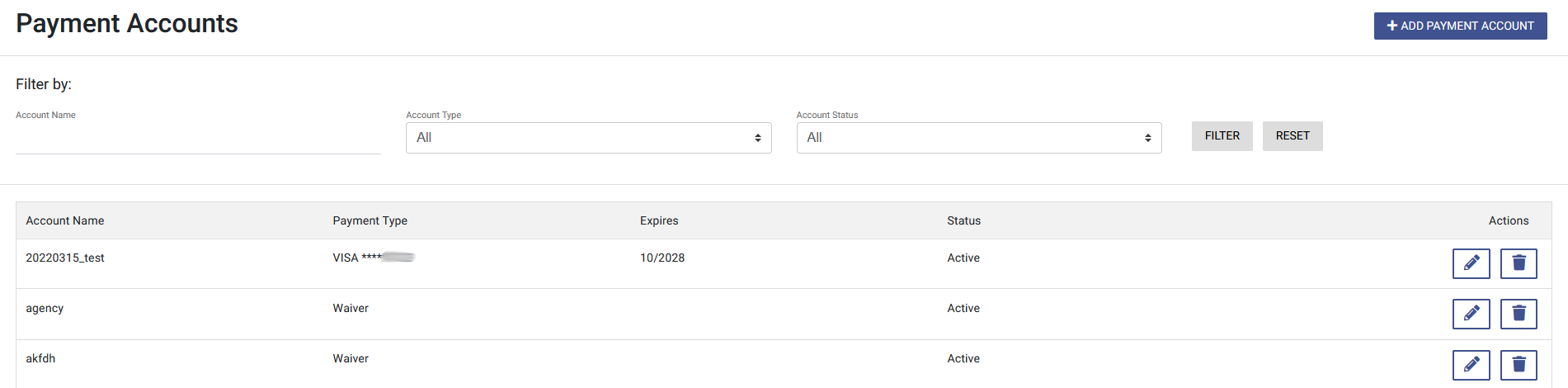Add a new payment account
Viewport: 1568px width, 388px height.
1460,26
